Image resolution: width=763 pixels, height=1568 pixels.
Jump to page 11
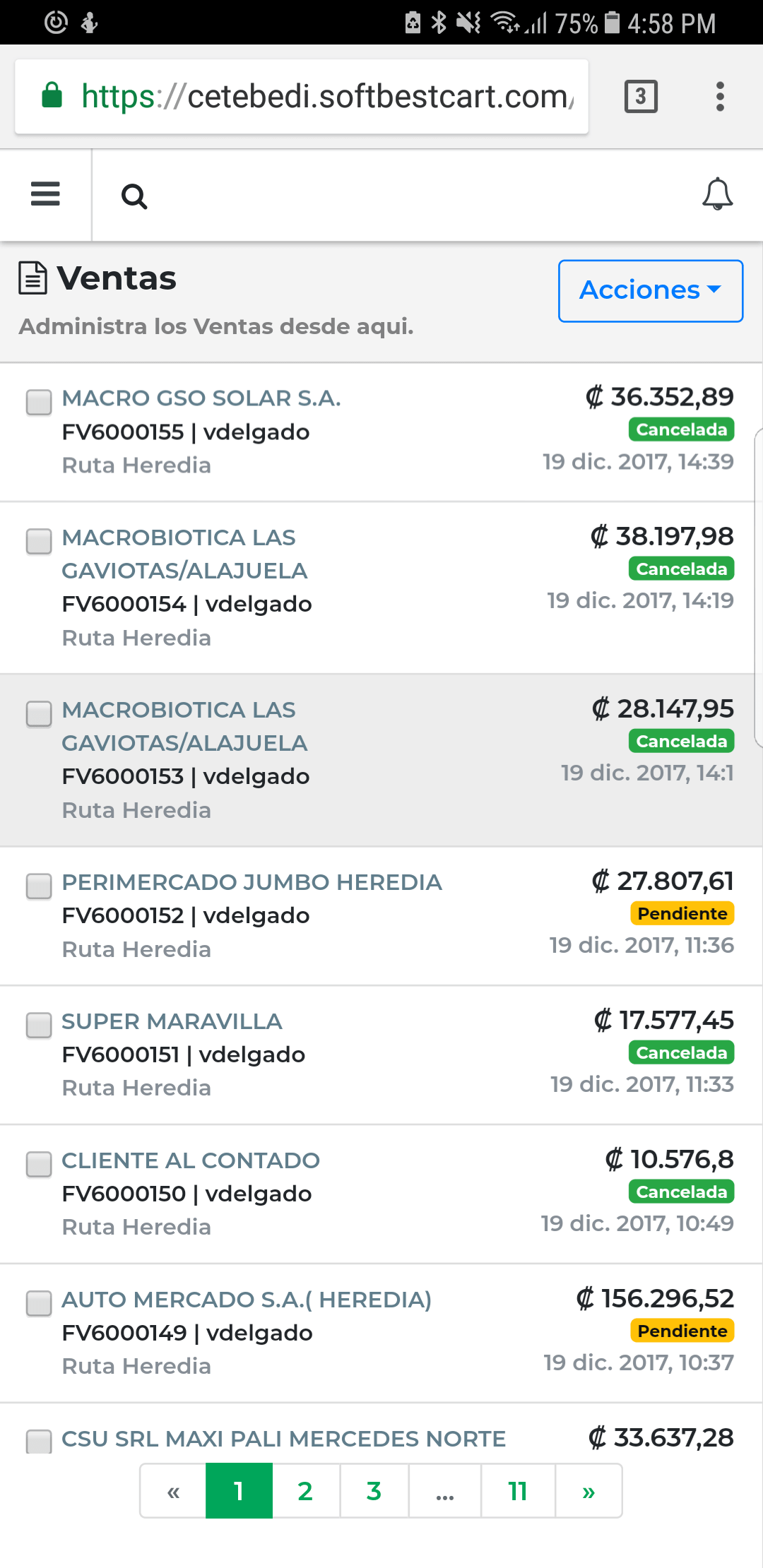(x=518, y=1491)
